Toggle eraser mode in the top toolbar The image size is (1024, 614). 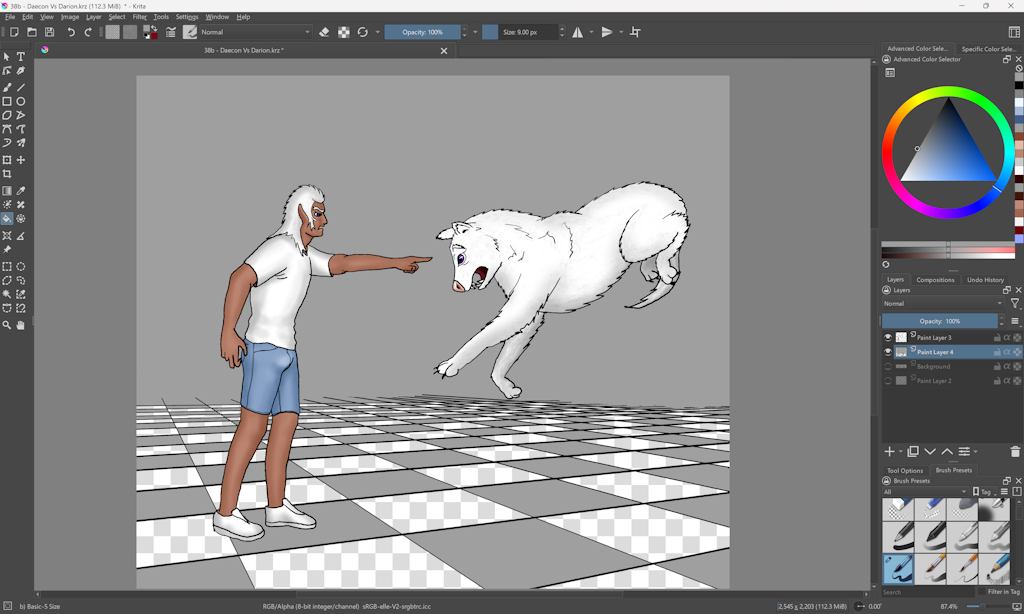click(324, 32)
